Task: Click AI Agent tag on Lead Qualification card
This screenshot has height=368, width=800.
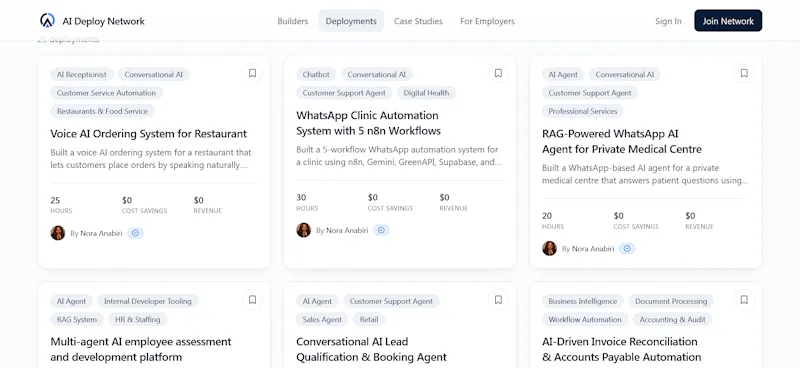Action: [317, 301]
